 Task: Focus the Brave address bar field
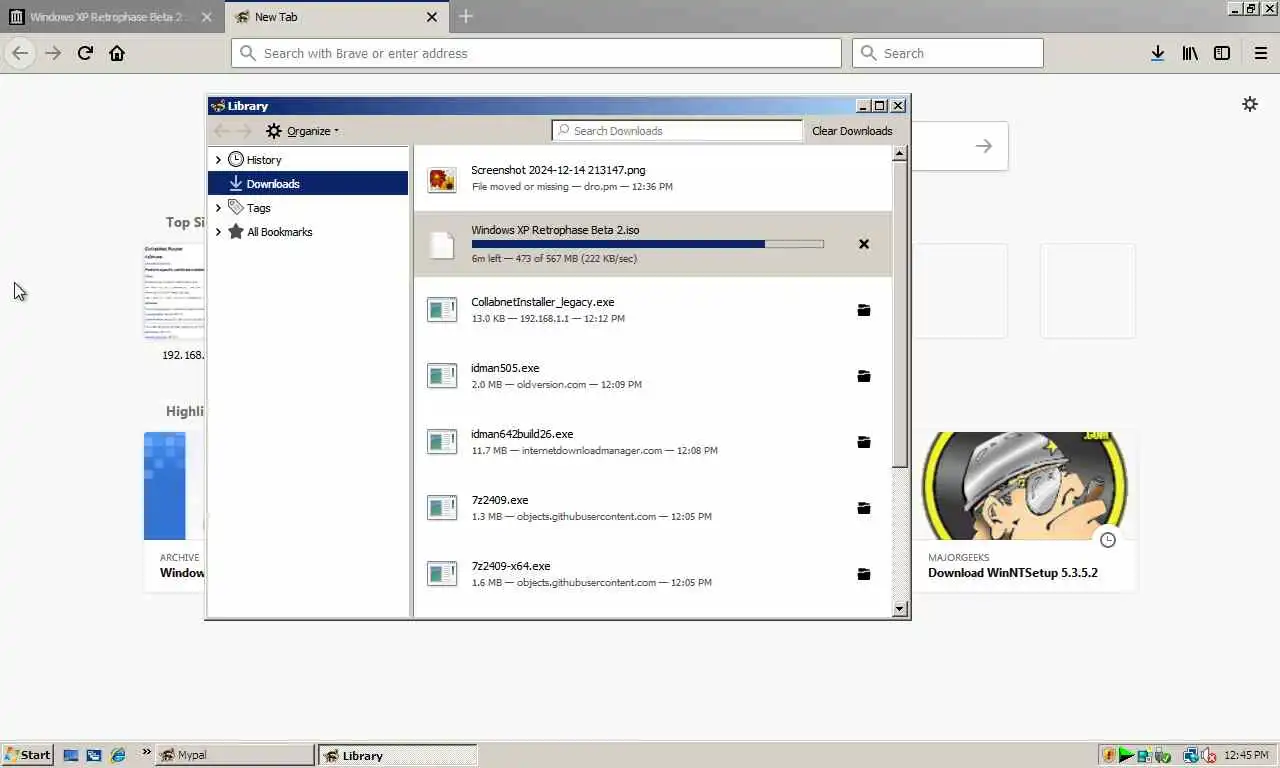pyautogui.click(x=536, y=53)
